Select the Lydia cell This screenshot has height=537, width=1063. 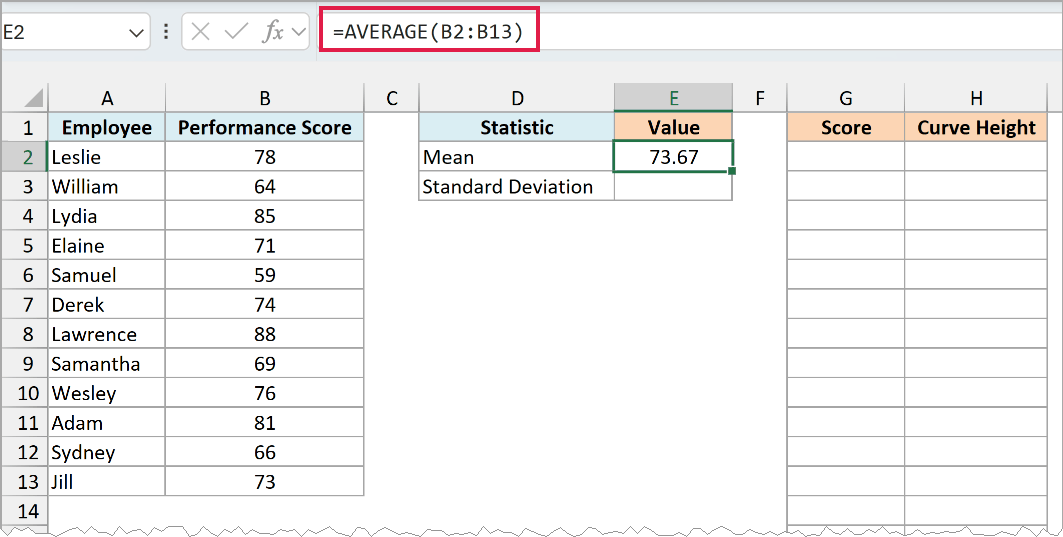(106, 216)
